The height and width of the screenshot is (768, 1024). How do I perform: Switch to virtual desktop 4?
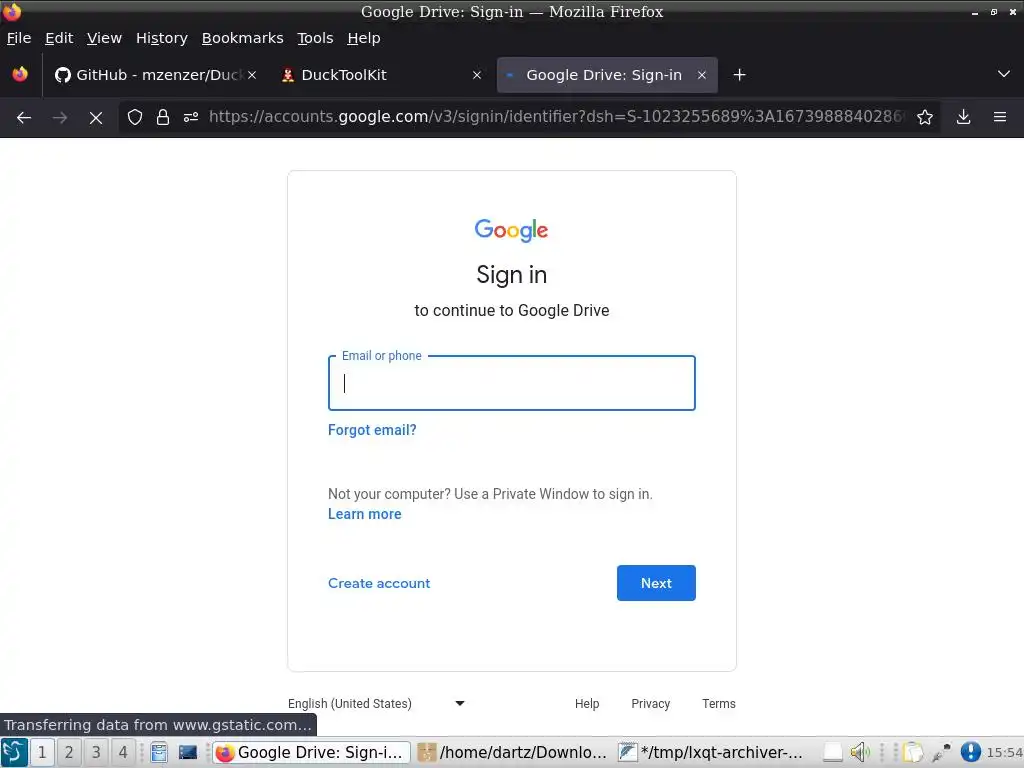click(122, 752)
